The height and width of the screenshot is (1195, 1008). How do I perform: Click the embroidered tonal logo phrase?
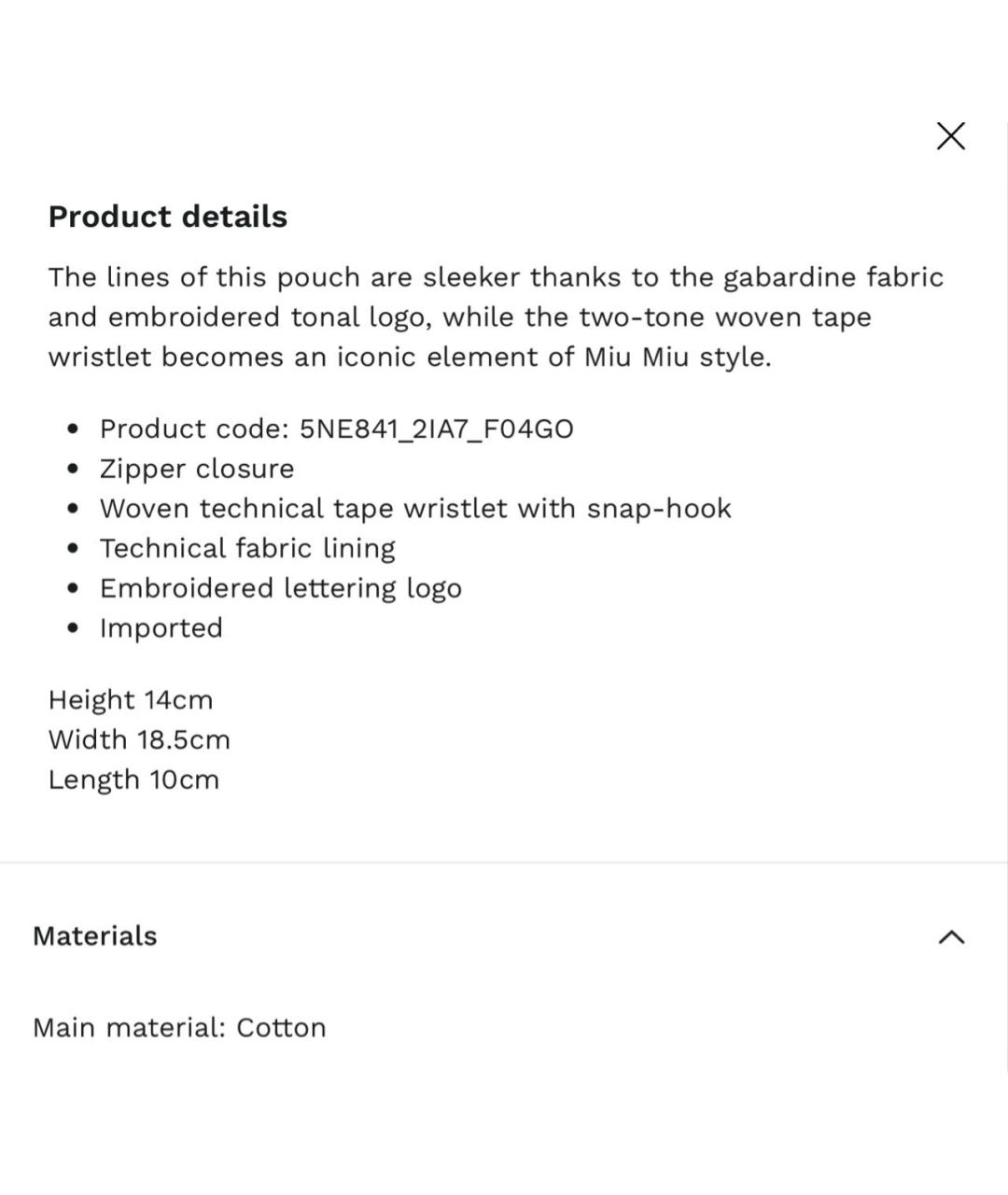(x=270, y=317)
